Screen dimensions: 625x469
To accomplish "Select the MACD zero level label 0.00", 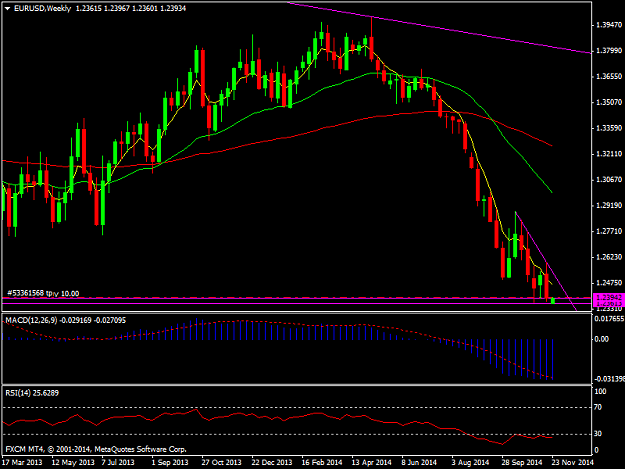I will coord(601,339).
